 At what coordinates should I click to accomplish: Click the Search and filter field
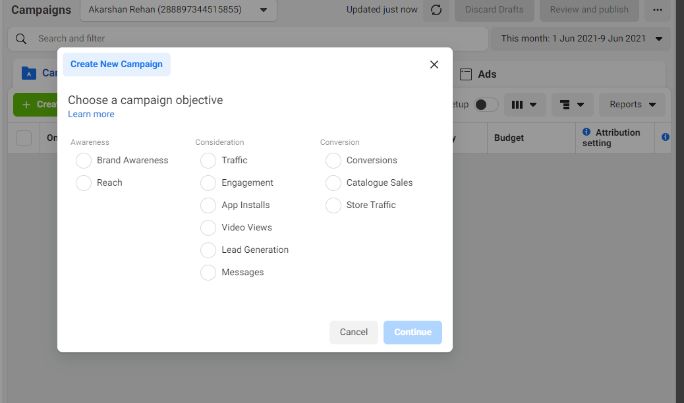tap(250, 38)
